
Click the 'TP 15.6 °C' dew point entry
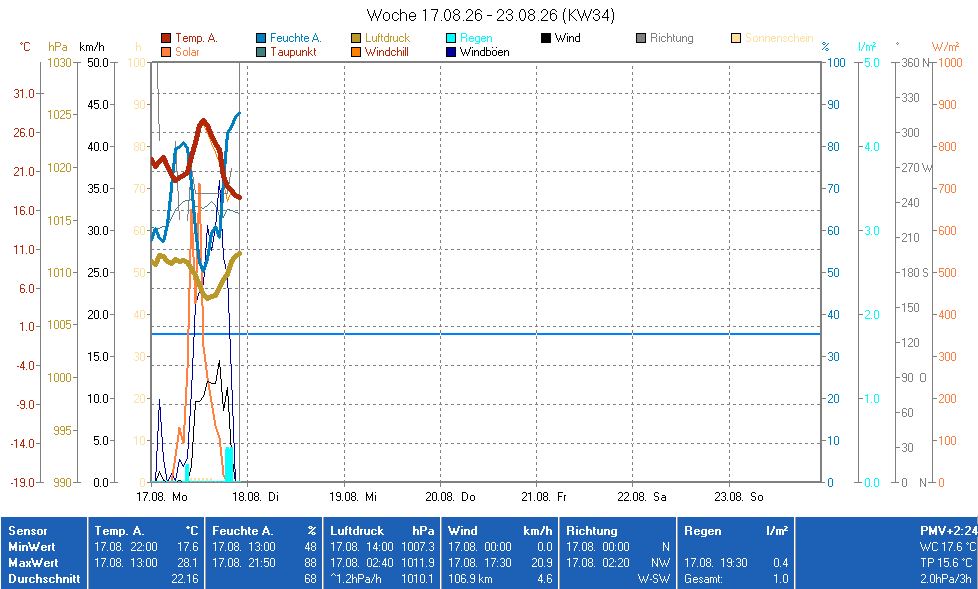point(948,563)
